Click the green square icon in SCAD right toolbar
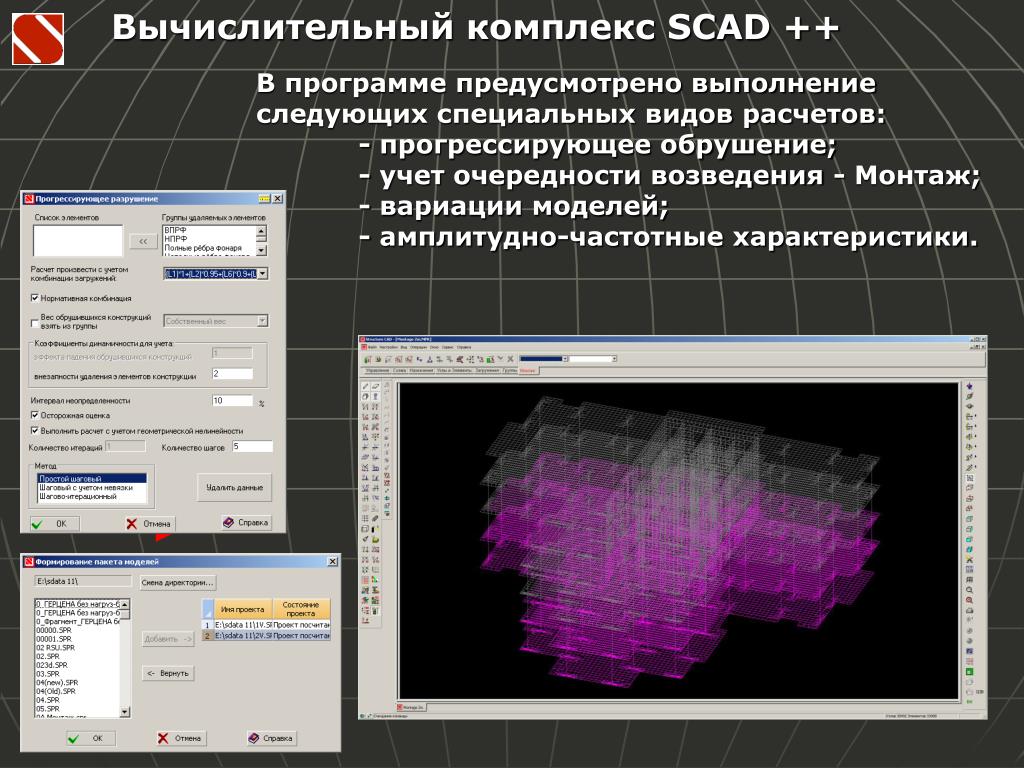1024x768 pixels. [970, 671]
